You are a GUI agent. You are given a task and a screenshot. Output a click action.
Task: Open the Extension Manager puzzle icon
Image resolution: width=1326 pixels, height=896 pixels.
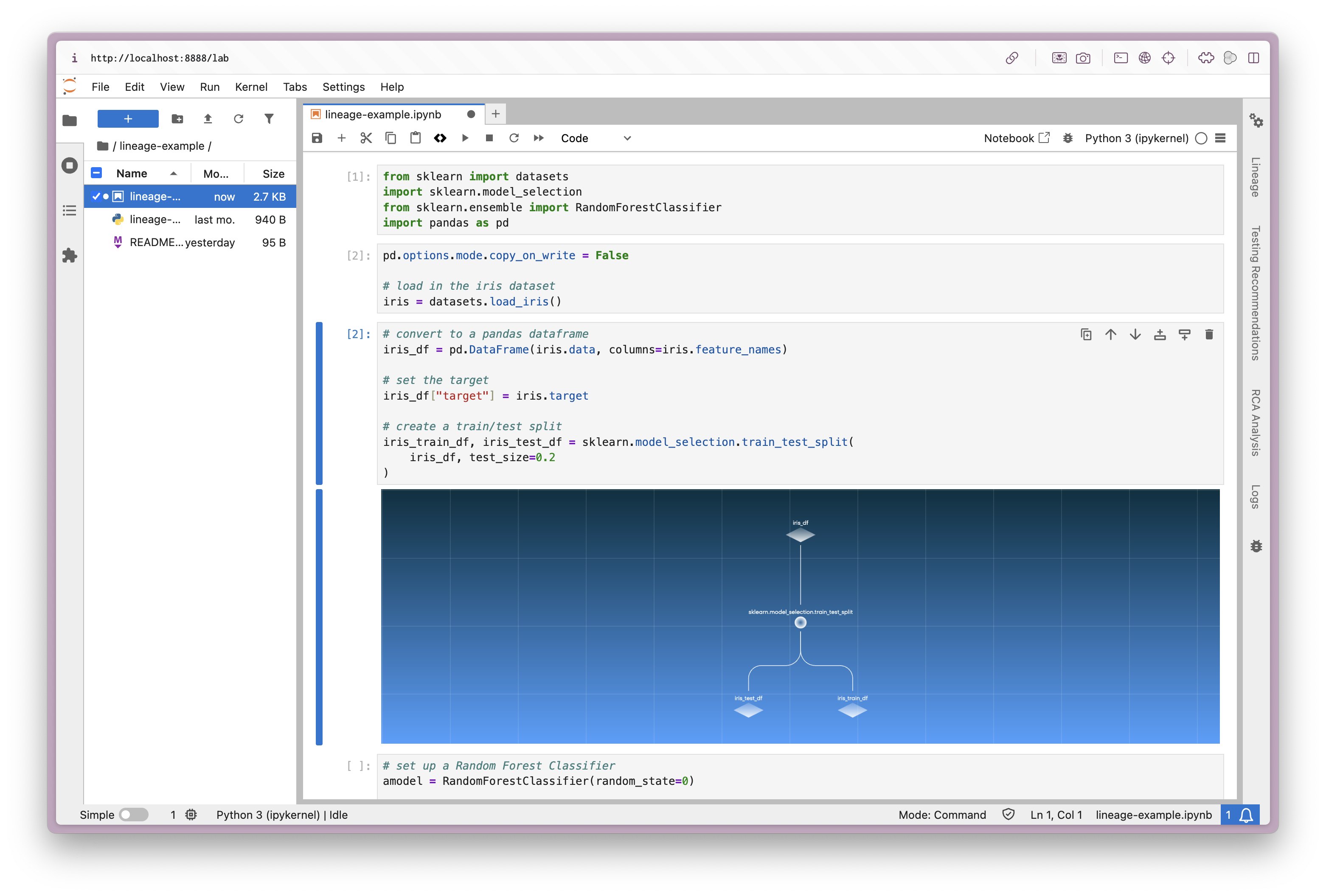70,255
